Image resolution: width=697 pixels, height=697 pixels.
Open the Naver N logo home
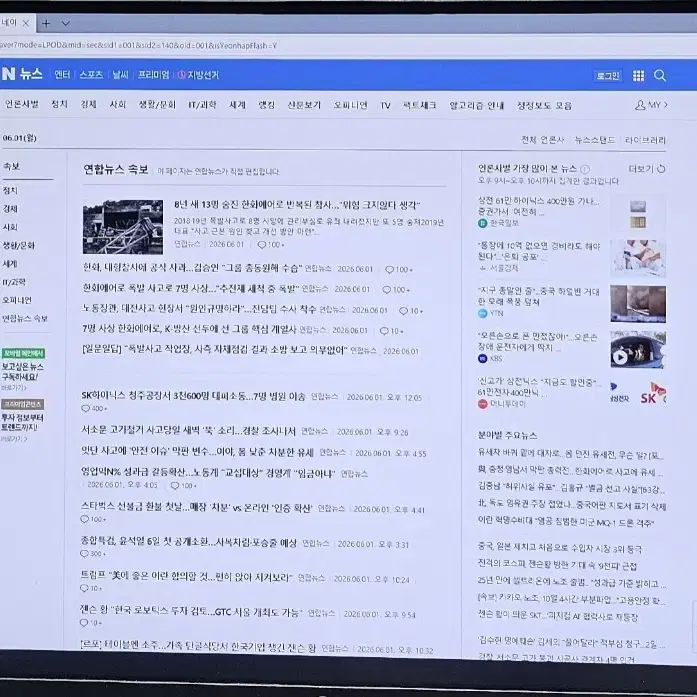(x=8, y=74)
